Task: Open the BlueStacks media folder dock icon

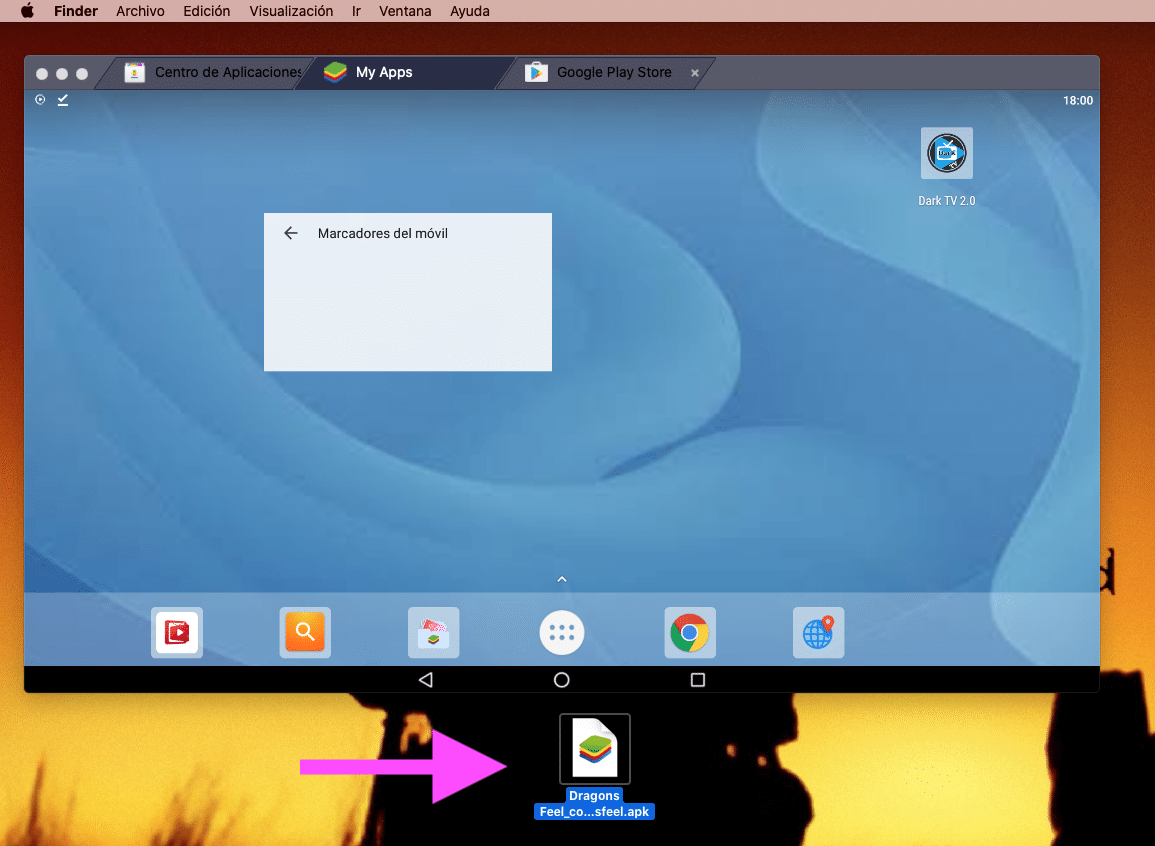Action: click(433, 633)
